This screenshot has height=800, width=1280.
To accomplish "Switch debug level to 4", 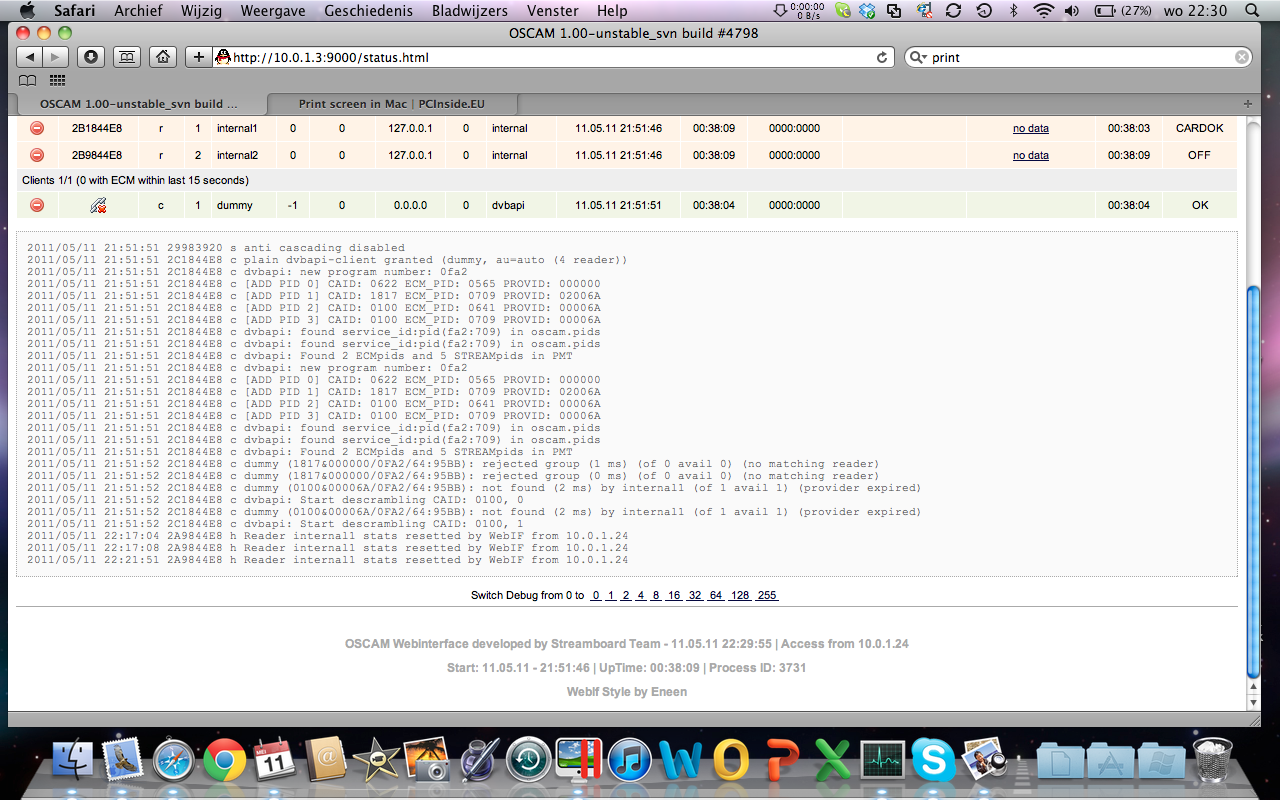I will pyautogui.click(x=641, y=595).
